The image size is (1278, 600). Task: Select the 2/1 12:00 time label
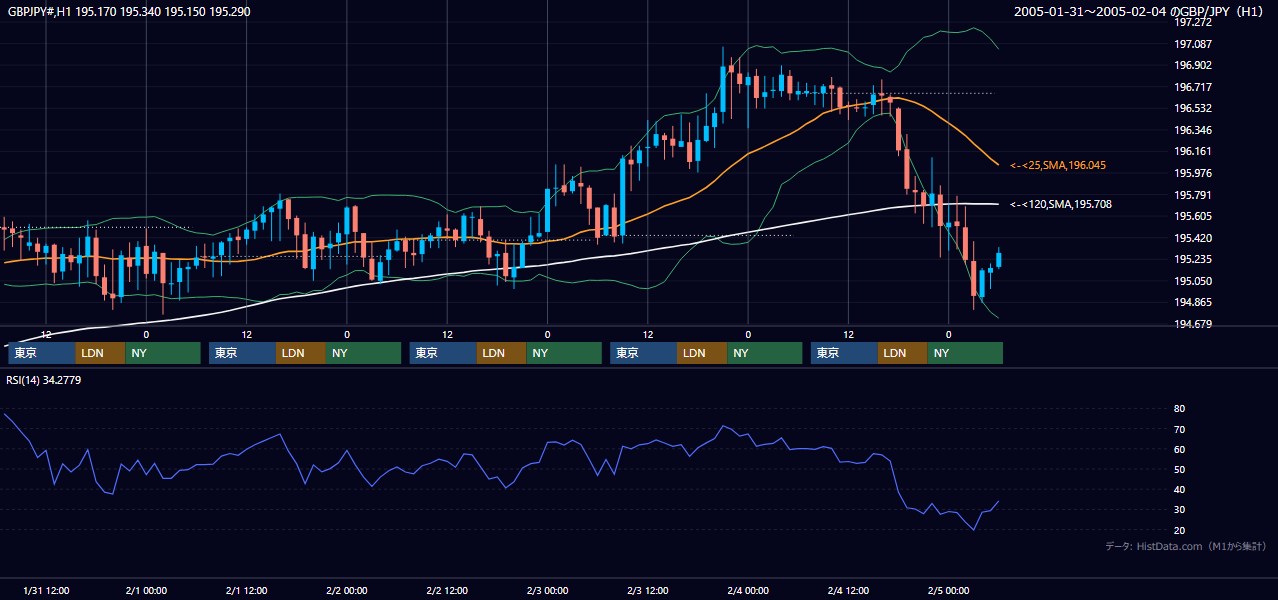246,590
